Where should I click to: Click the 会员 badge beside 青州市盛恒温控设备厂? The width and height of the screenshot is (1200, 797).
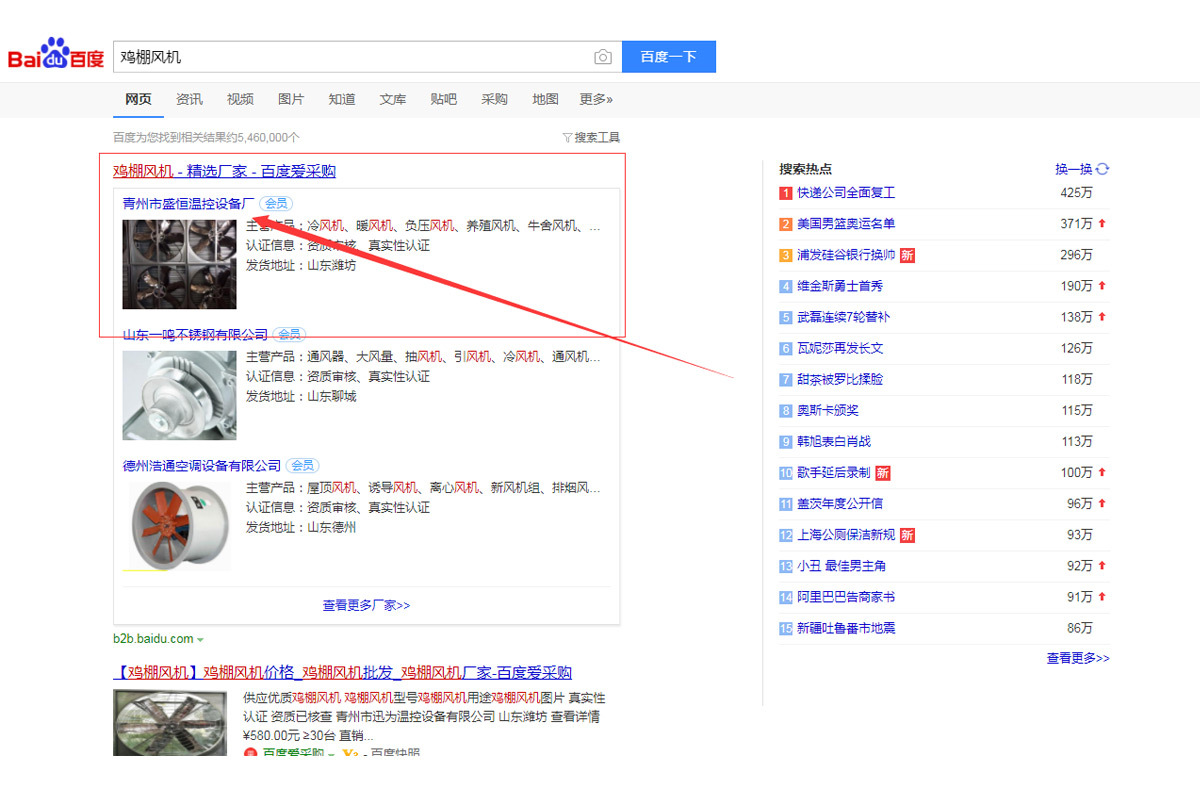274,203
